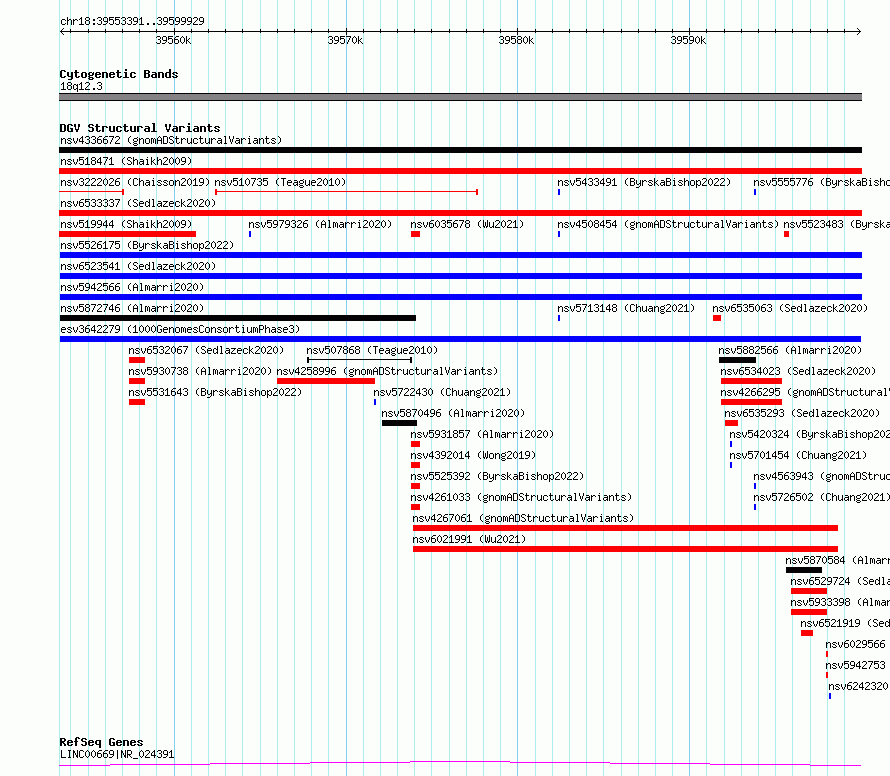Click nsv5870496 Almarri2020 label

(453, 413)
